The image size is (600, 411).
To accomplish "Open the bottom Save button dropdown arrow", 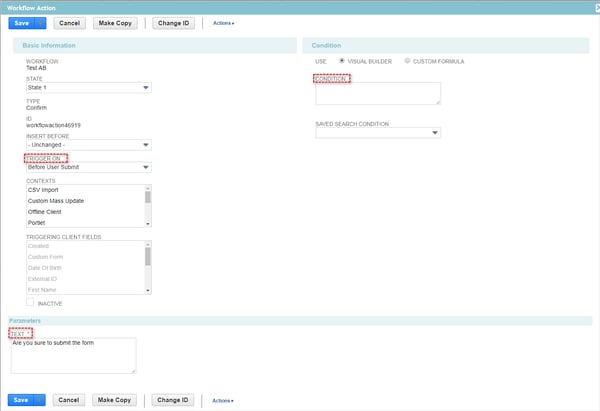I will point(40,400).
